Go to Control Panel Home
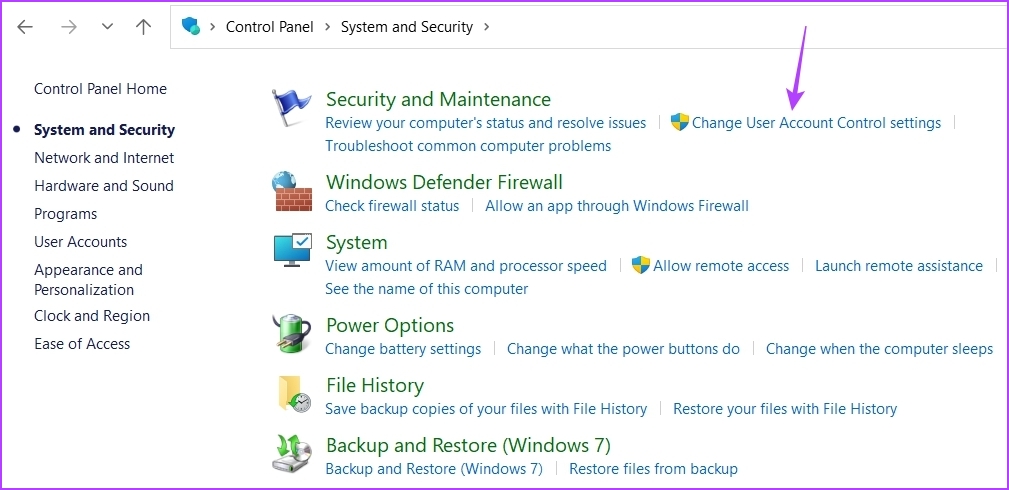This screenshot has width=1009, height=490. pos(100,89)
